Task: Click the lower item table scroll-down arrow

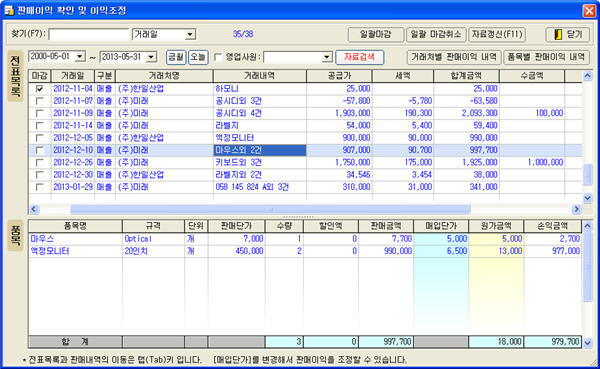Action: point(587,343)
